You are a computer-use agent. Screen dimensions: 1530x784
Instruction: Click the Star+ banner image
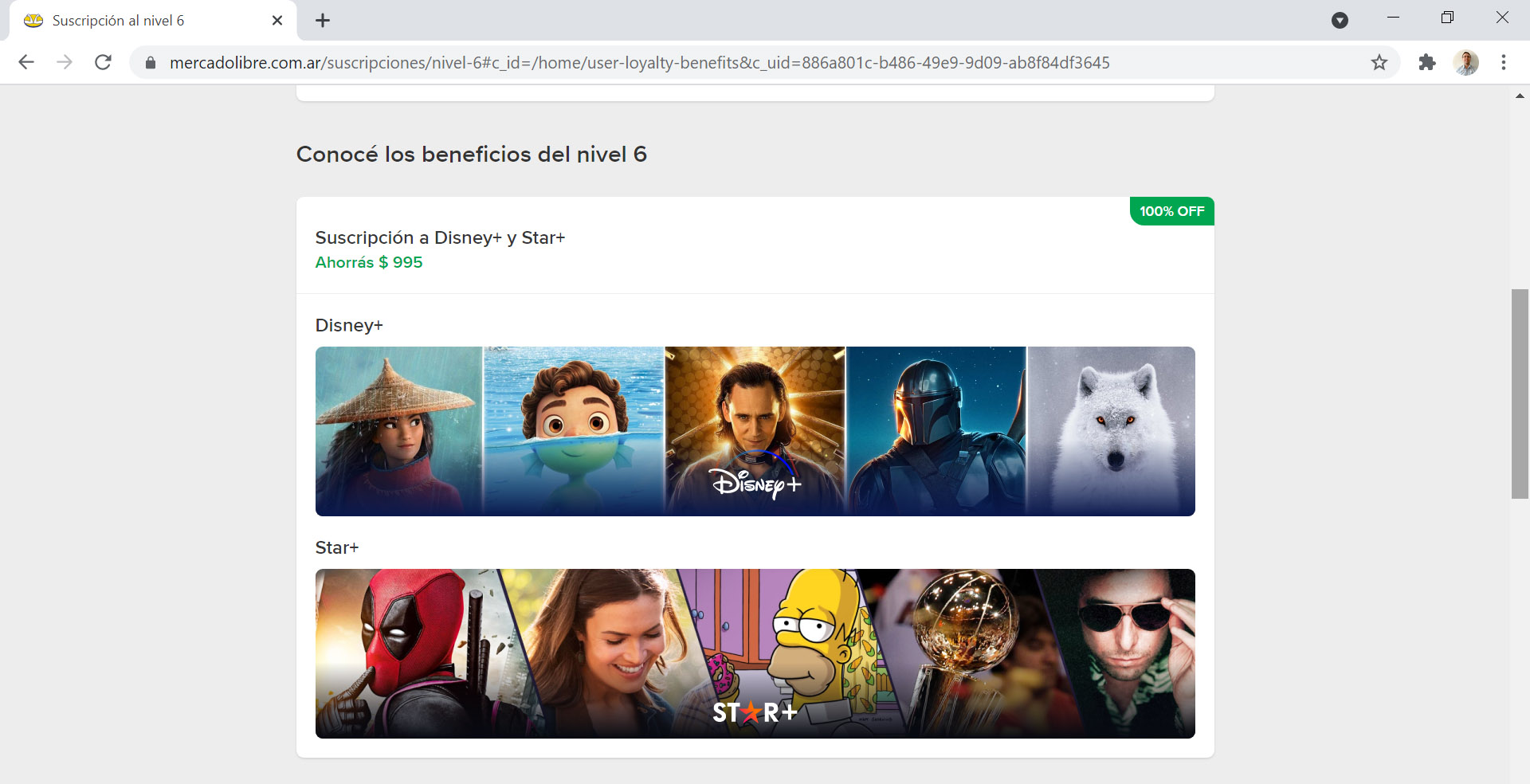[755, 653]
